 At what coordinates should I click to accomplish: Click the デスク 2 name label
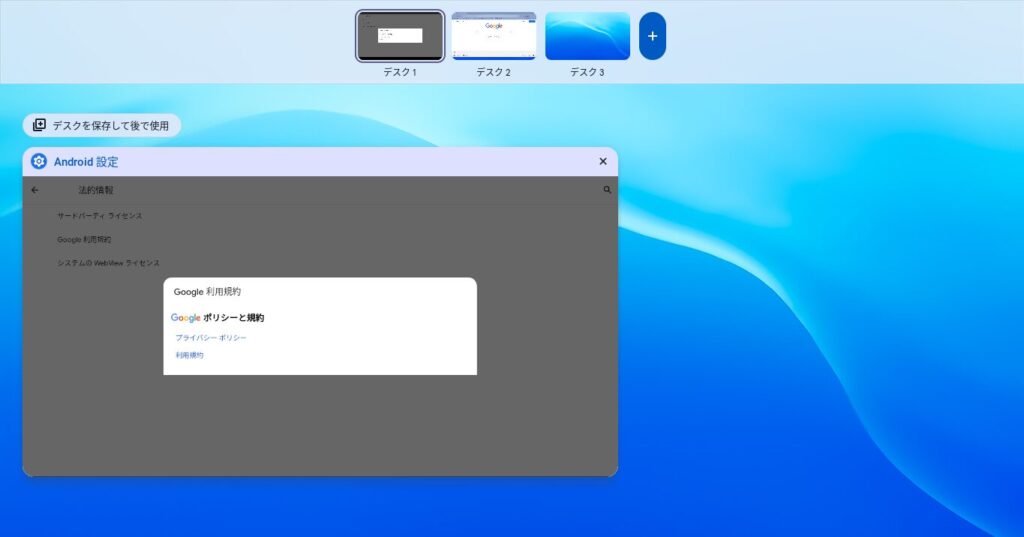coord(494,72)
